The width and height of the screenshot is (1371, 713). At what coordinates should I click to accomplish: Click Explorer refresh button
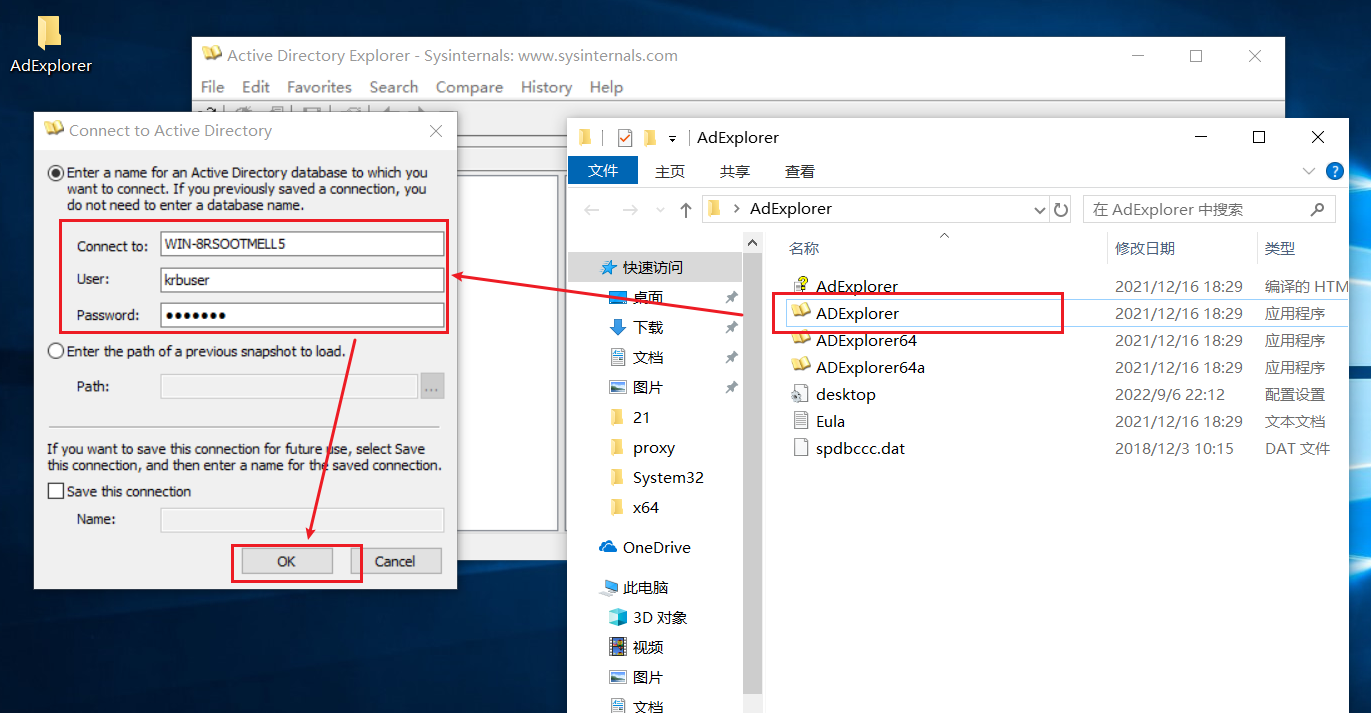tap(1061, 209)
